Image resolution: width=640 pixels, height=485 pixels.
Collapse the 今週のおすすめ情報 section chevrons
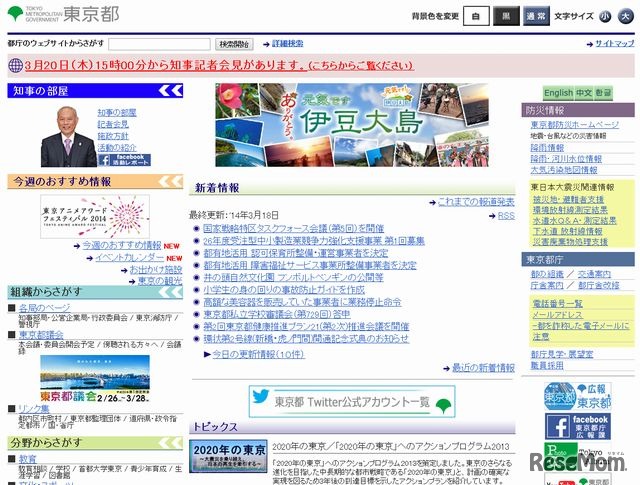click(x=171, y=181)
